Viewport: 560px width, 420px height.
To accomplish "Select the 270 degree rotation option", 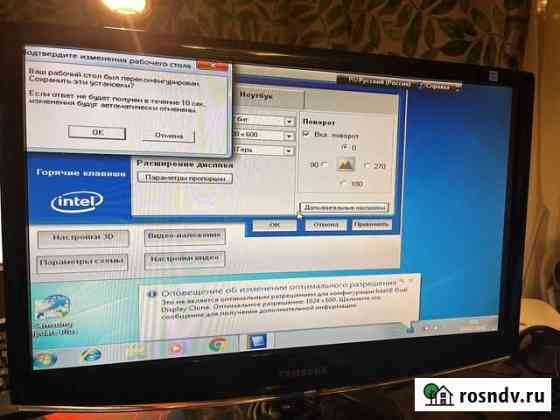I will pyautogui.click(x=367, y=165).
